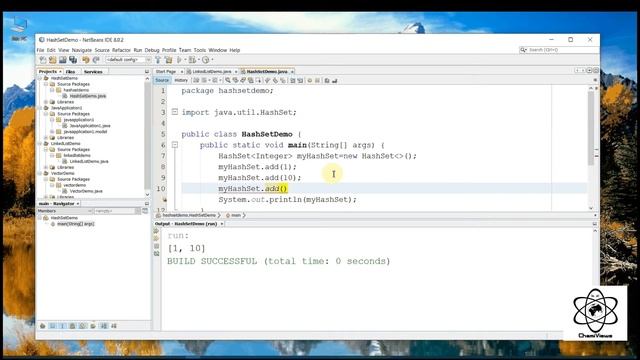The image size is (640, 360).
Task: Minimize the Projects panel
Action: (x=147, y=71)
